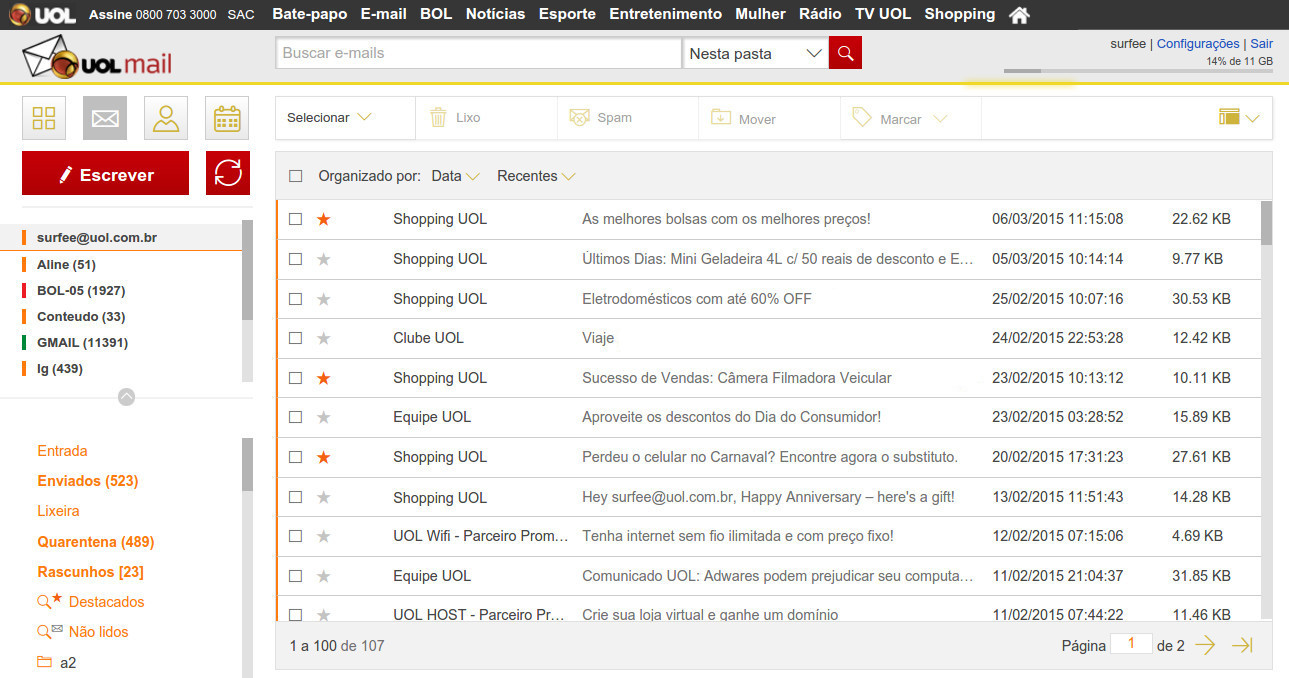1289x678 pixels.
Task: Open Shopping in top navigation
Action: point(960,14)
